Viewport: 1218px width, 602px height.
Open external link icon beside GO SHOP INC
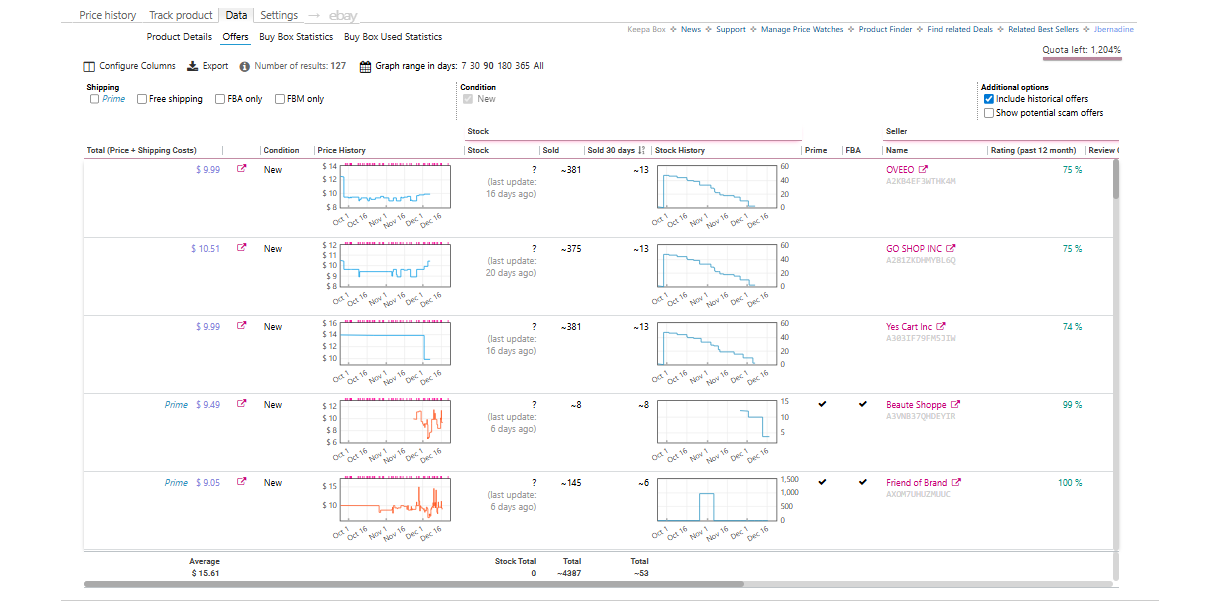[x=951, y=249]
